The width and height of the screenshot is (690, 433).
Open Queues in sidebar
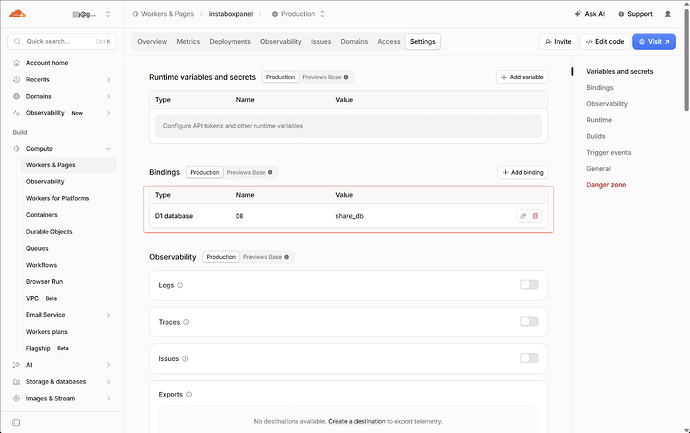[x=37, y=248]
